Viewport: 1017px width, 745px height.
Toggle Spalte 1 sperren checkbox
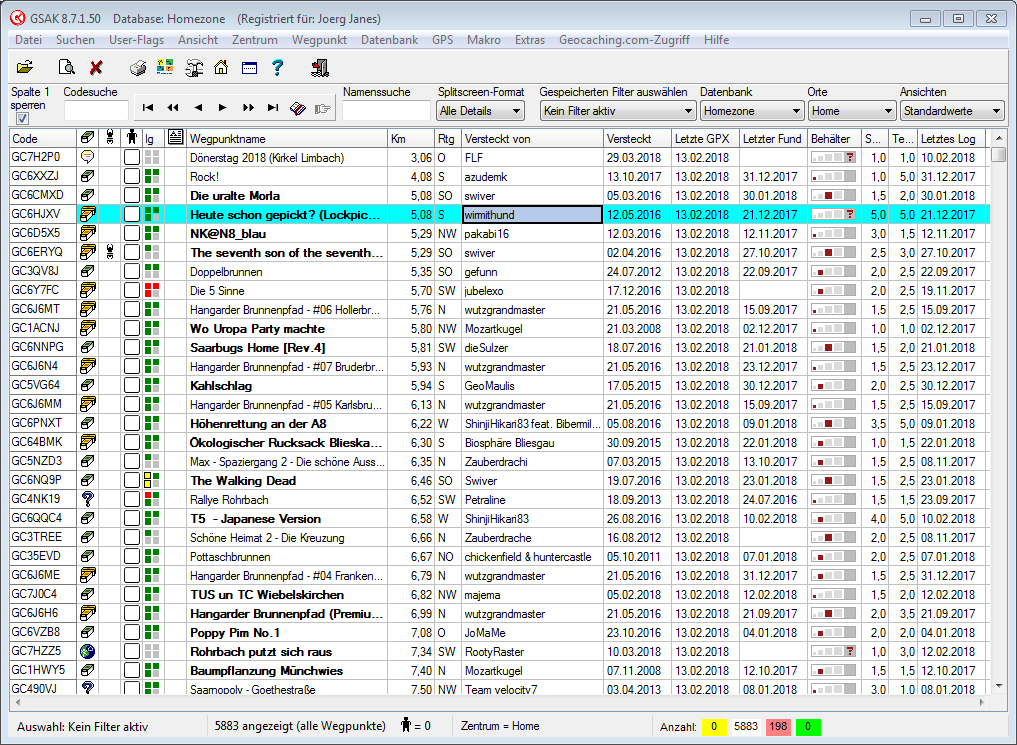pyautogui.click(x=22, y=119)
